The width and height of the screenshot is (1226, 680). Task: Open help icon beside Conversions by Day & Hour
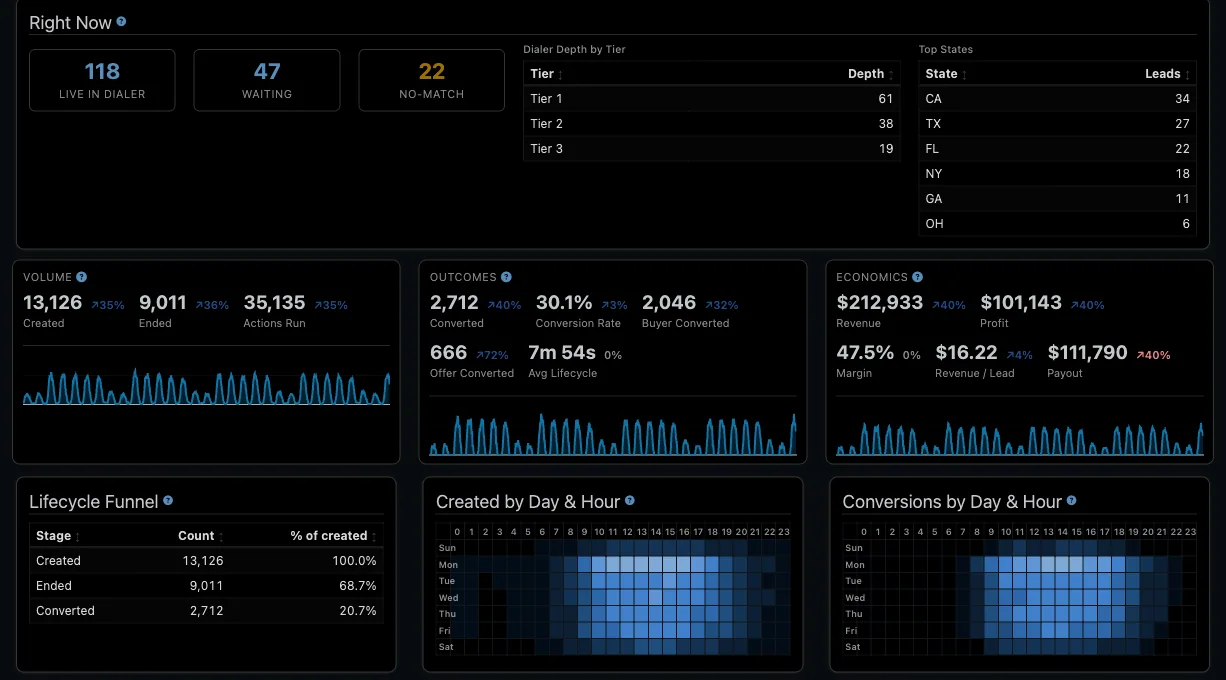[x=1071, y=501]
